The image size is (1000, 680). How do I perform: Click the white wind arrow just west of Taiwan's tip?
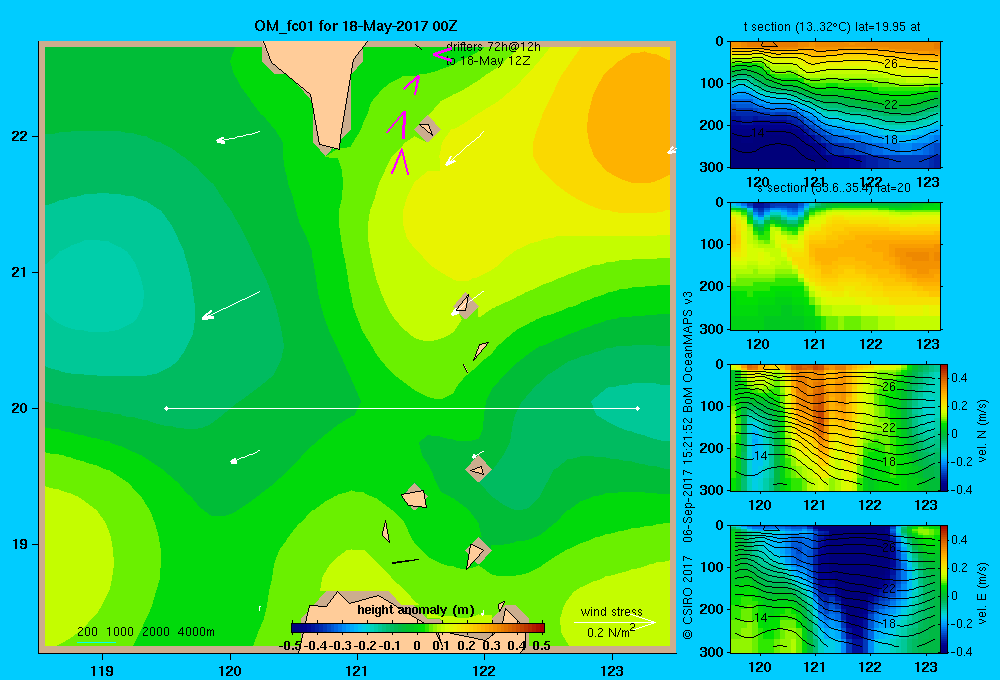coord(238,137)
